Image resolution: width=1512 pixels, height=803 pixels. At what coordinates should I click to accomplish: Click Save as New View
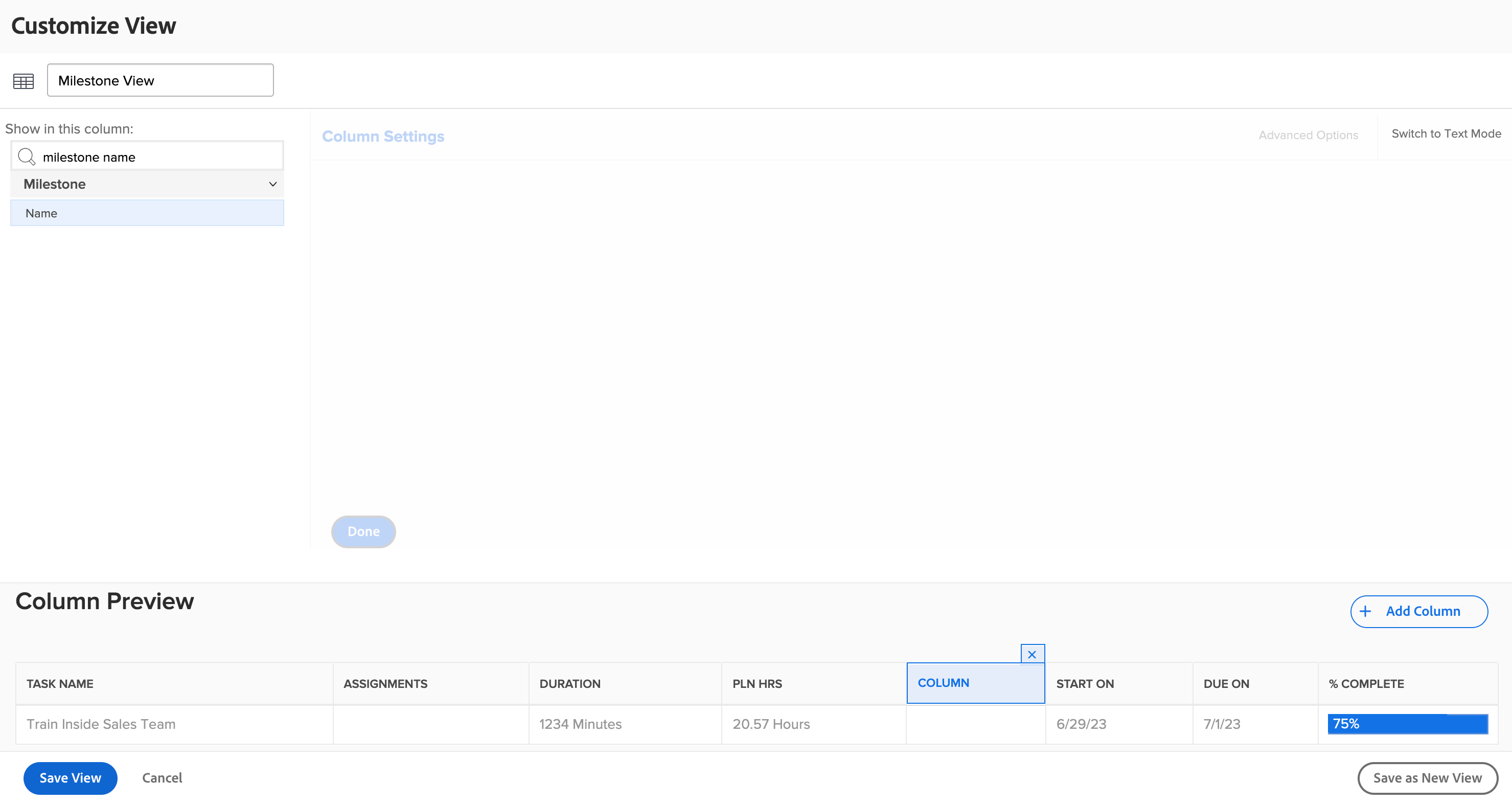[x=1427, y=778]
